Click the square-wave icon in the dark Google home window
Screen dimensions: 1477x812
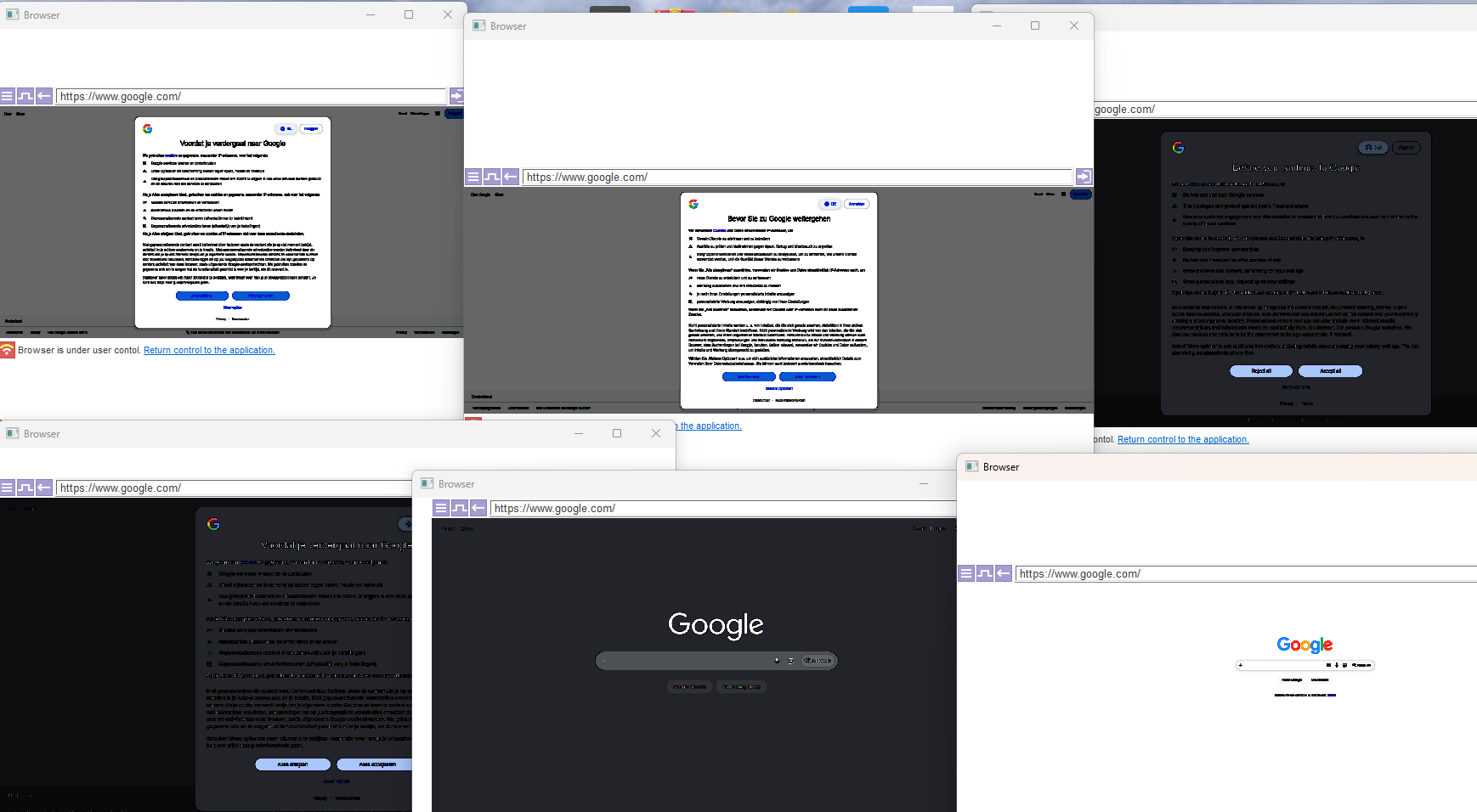pos(460,508)
